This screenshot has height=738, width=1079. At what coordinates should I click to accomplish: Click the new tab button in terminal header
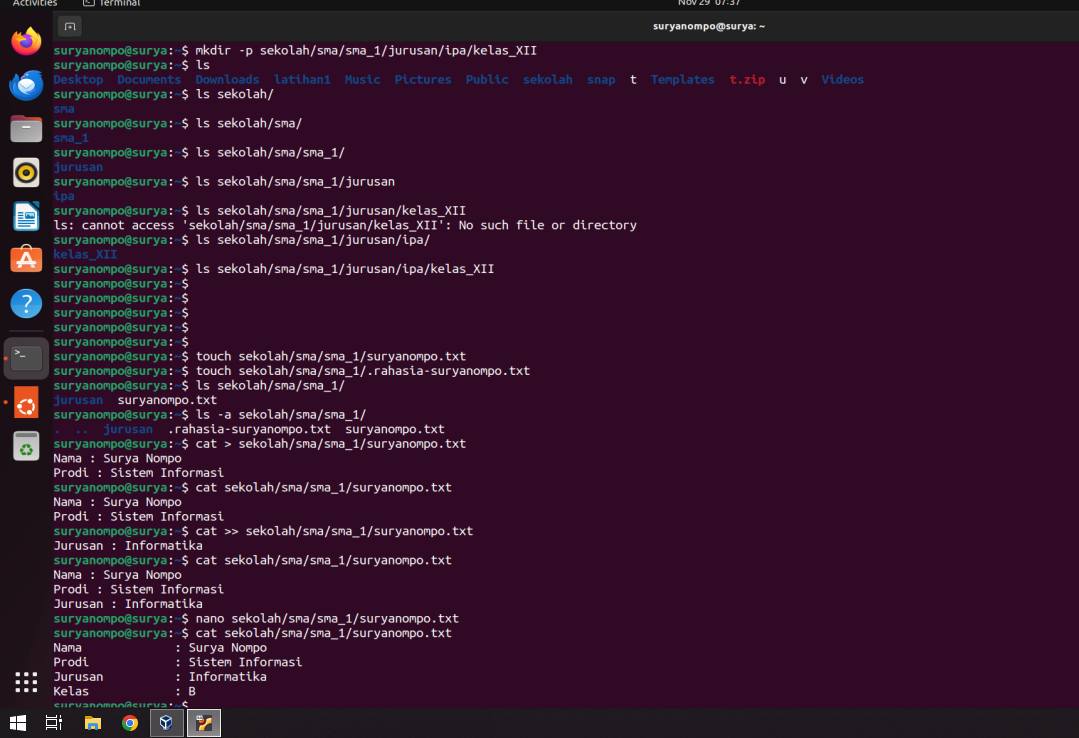70,26
